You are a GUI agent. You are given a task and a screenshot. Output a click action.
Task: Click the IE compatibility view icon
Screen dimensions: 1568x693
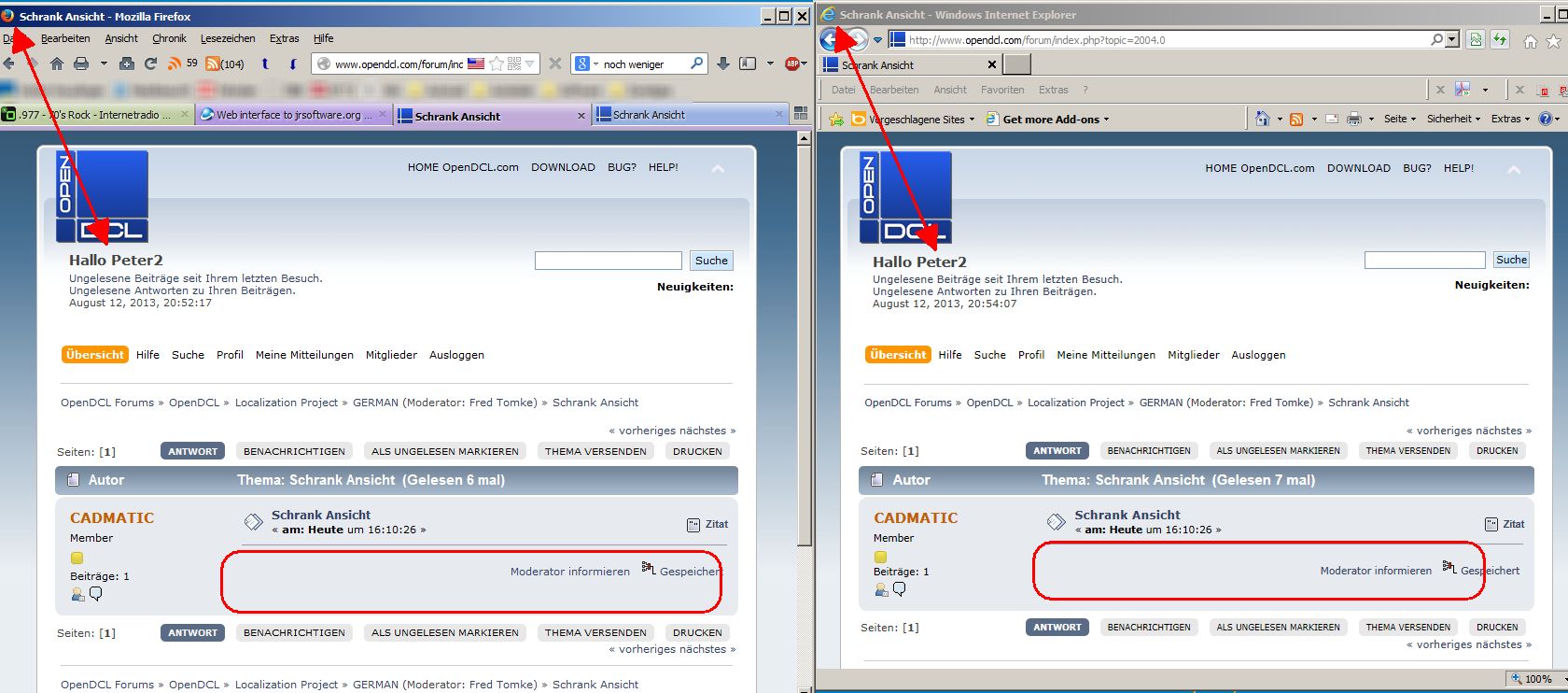click(1476, 39)
